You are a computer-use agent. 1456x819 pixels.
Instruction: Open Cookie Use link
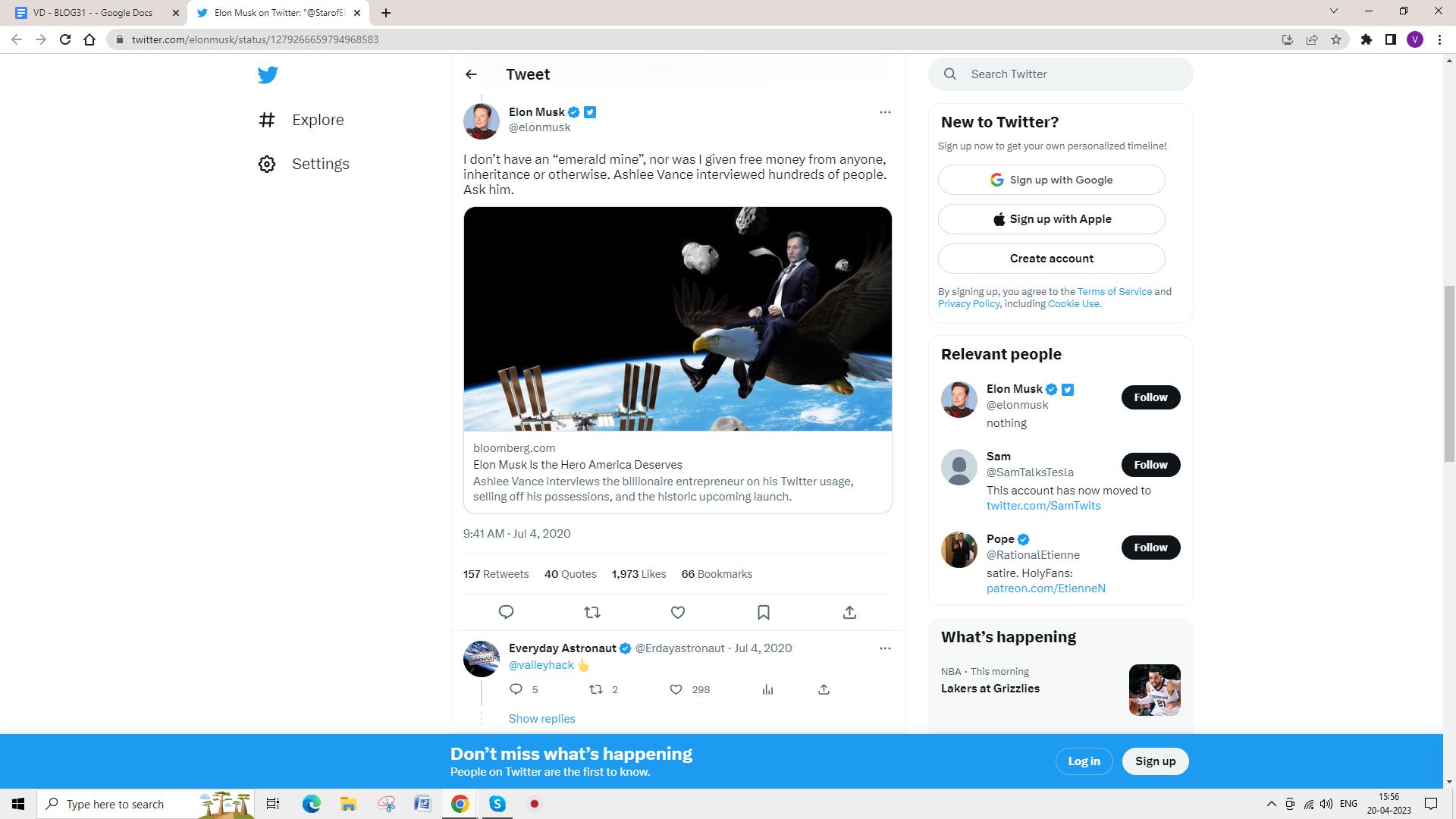(x=1074, y=303)
